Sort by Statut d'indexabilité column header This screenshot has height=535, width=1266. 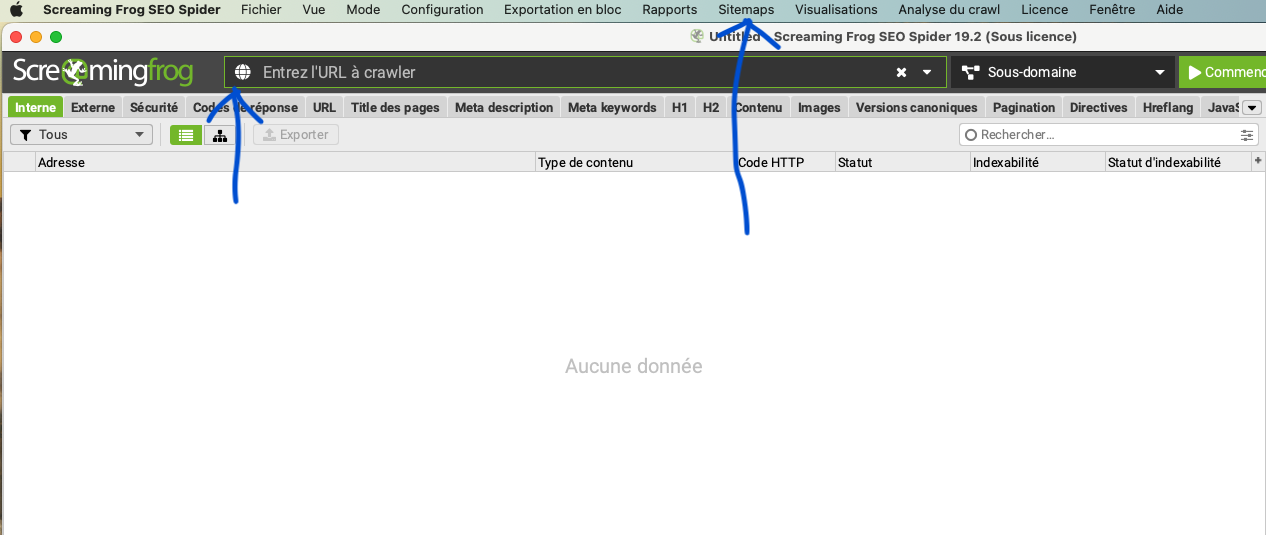point(1177,162)
